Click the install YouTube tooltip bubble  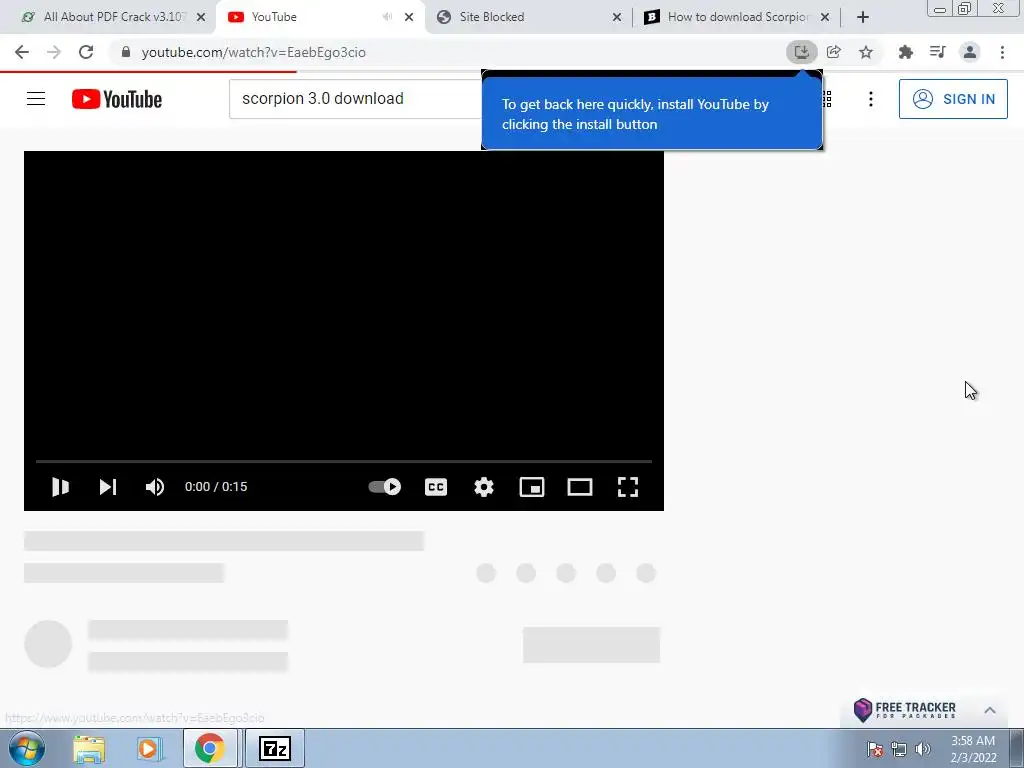(651, 114)
